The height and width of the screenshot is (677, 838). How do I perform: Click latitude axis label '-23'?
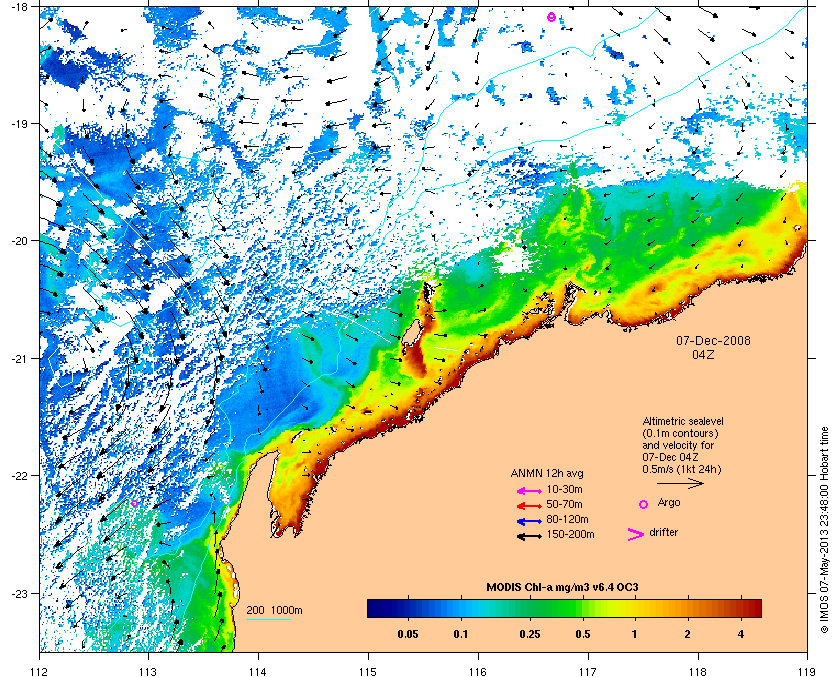[18, 593]
